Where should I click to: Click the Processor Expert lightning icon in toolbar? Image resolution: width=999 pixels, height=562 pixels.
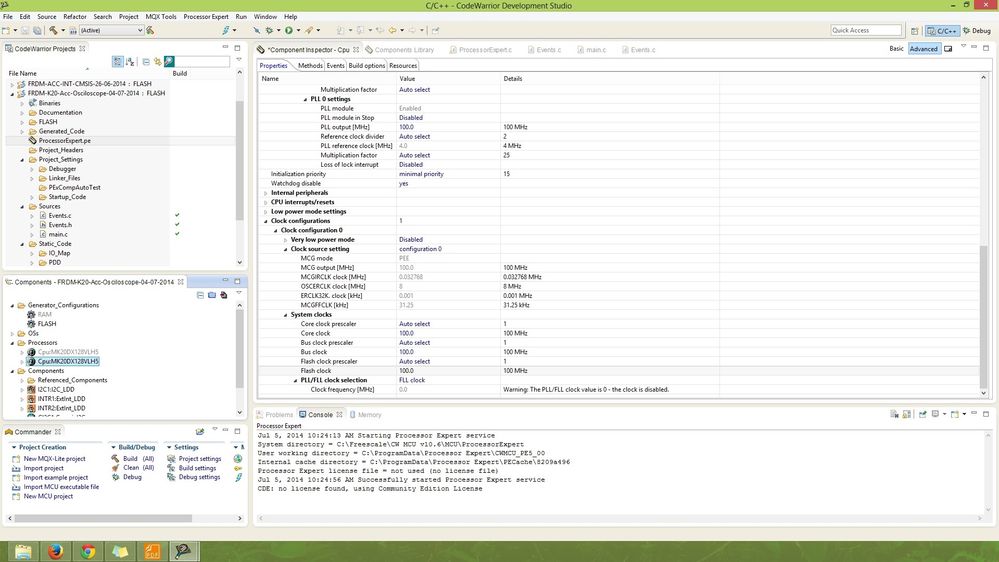point(226,30)
